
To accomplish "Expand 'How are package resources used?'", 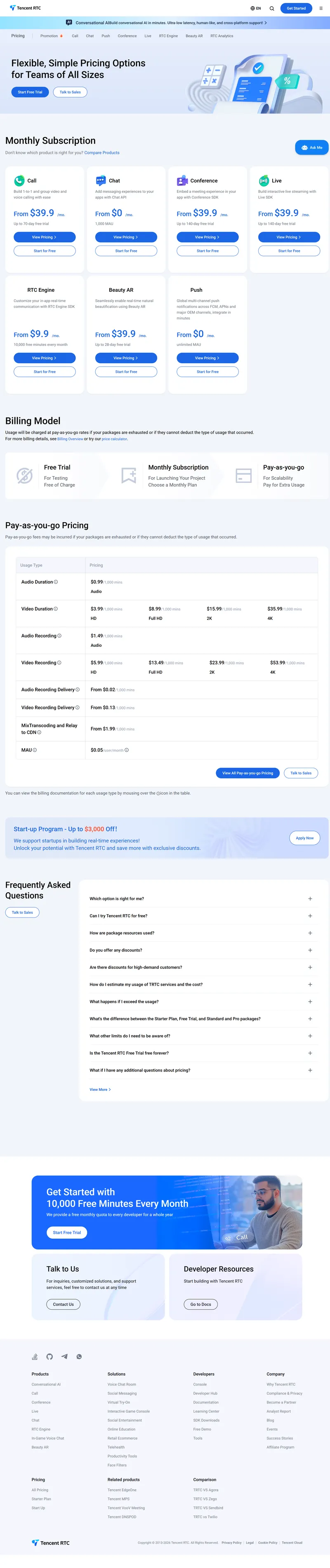I will [x=310, y=933].
